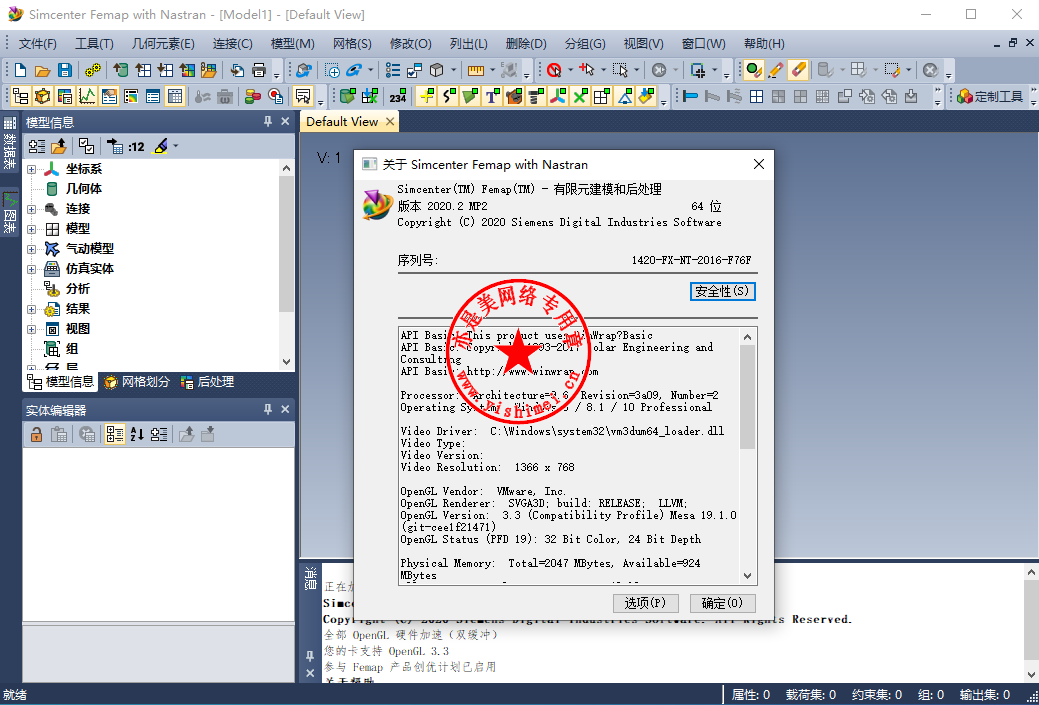The width and height of the screenshot is (1039, 705).
Task: Select the 组 tree item
Action: click(x=72, y=349)
